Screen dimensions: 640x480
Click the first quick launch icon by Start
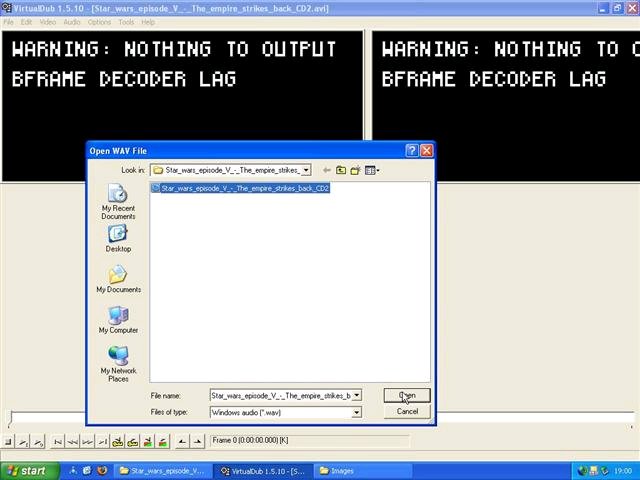pos(73,471)
